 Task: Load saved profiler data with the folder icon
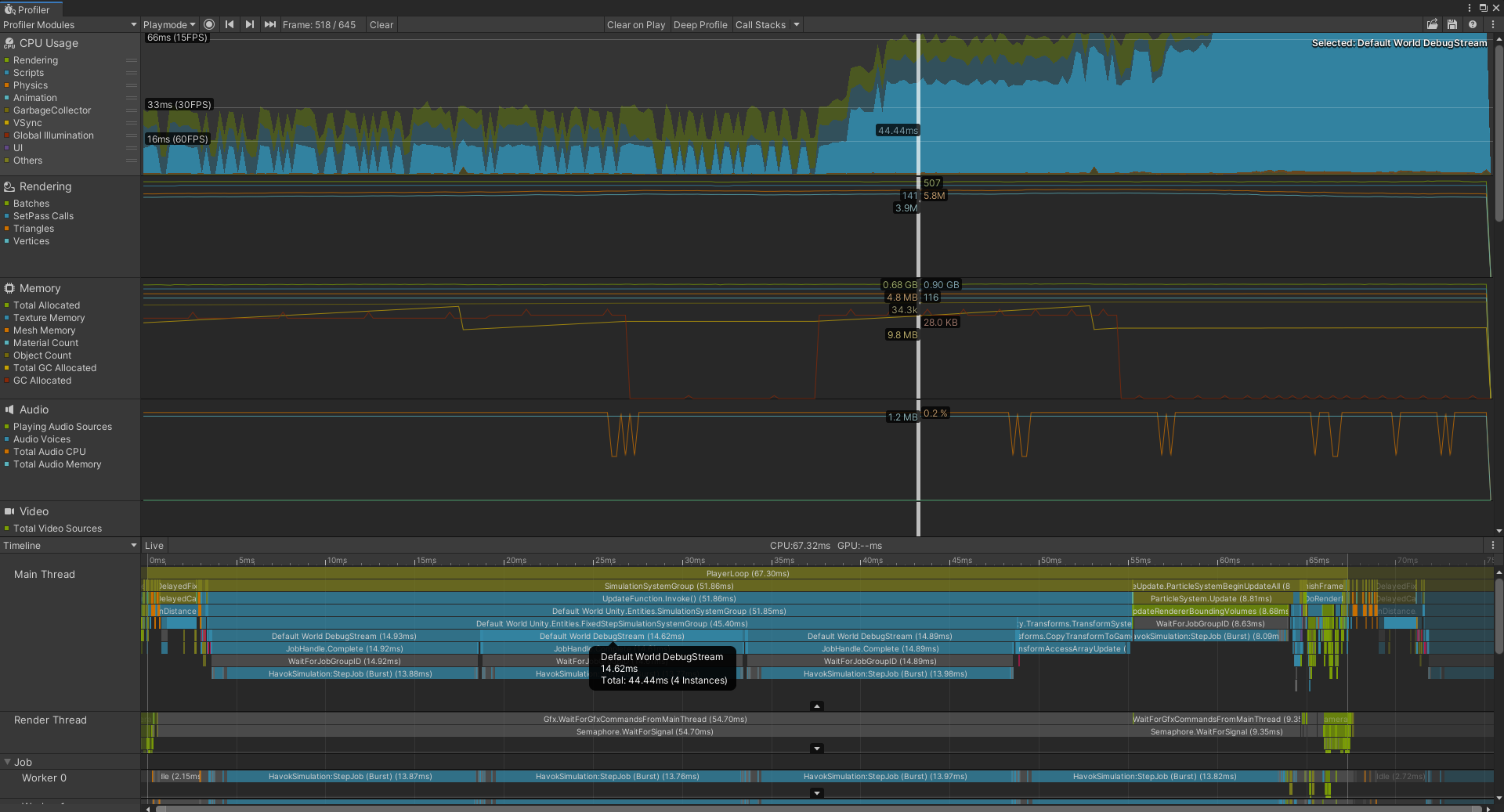pos(1432,24)
